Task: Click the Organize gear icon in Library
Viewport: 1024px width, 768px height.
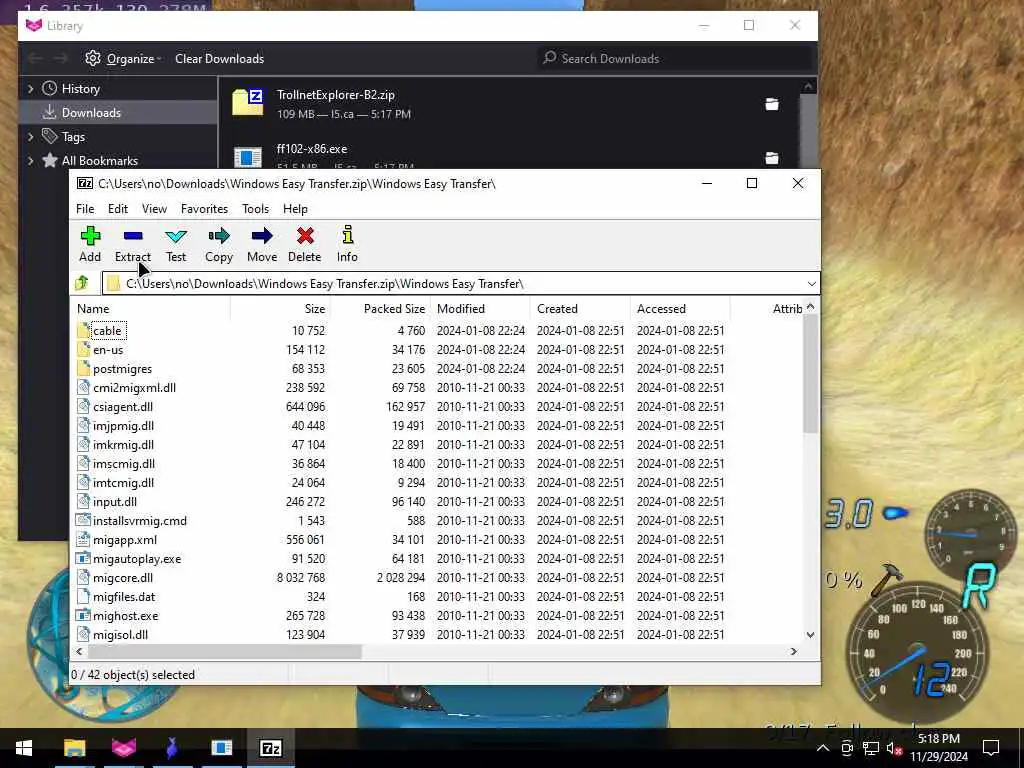Action: coord(93,58)
